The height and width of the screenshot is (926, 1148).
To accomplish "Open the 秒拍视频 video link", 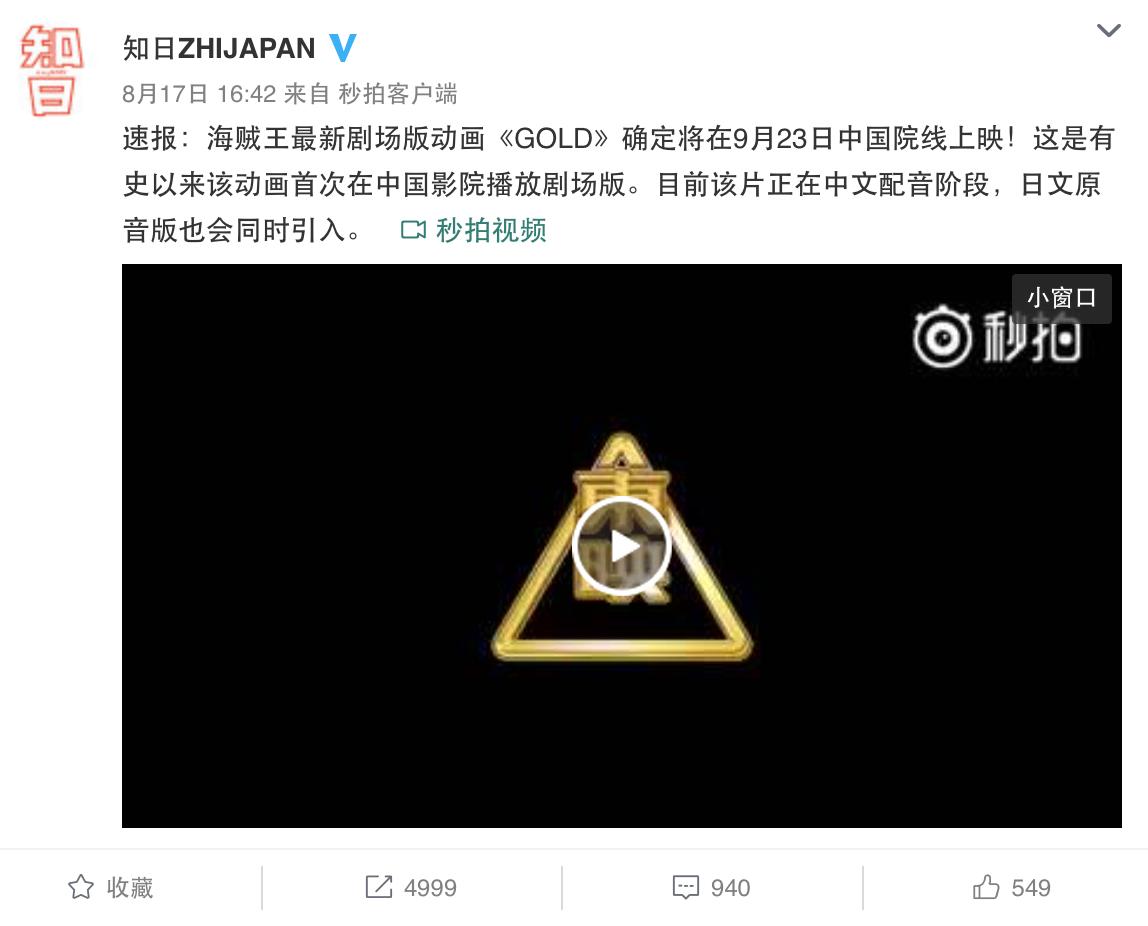I will pos(491,230).
